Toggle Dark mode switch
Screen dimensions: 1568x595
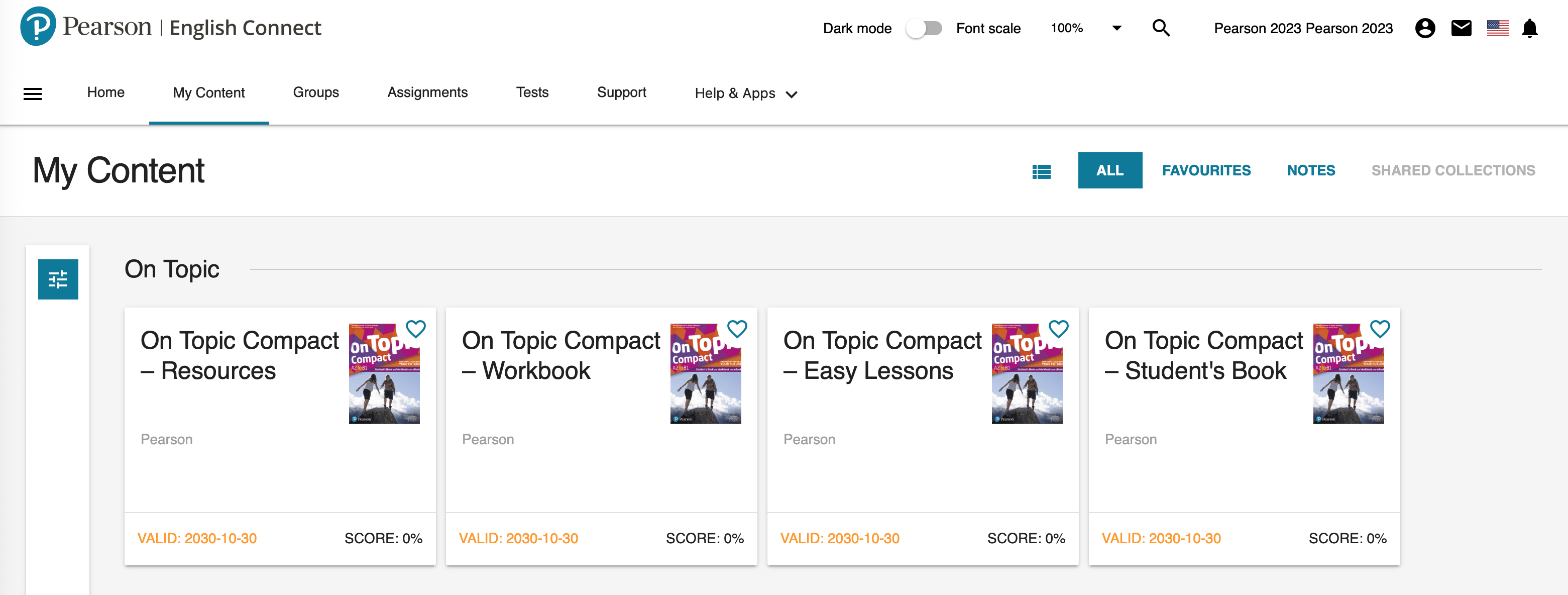(924, 28)
